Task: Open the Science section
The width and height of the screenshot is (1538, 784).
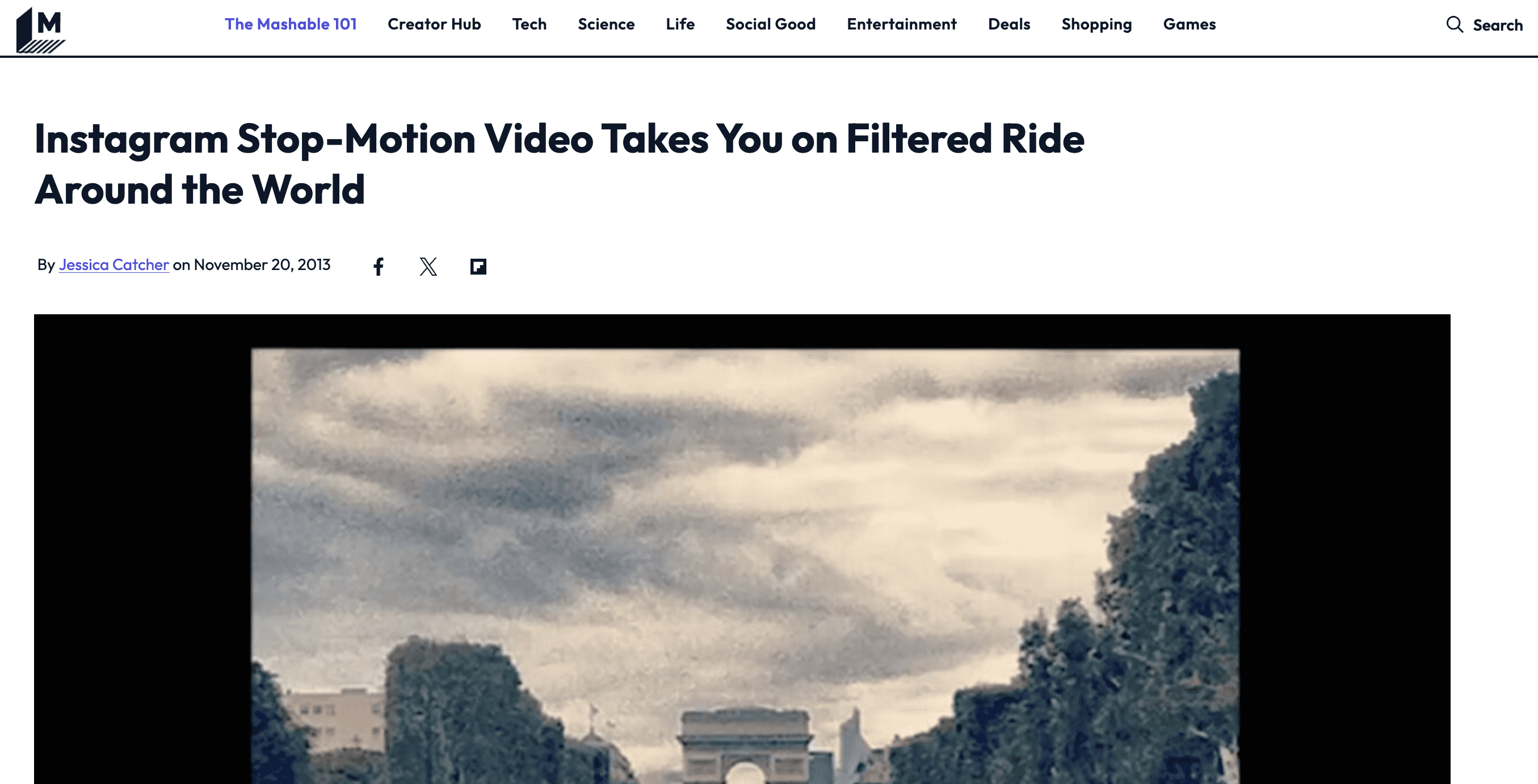Action: coord(606,24)
